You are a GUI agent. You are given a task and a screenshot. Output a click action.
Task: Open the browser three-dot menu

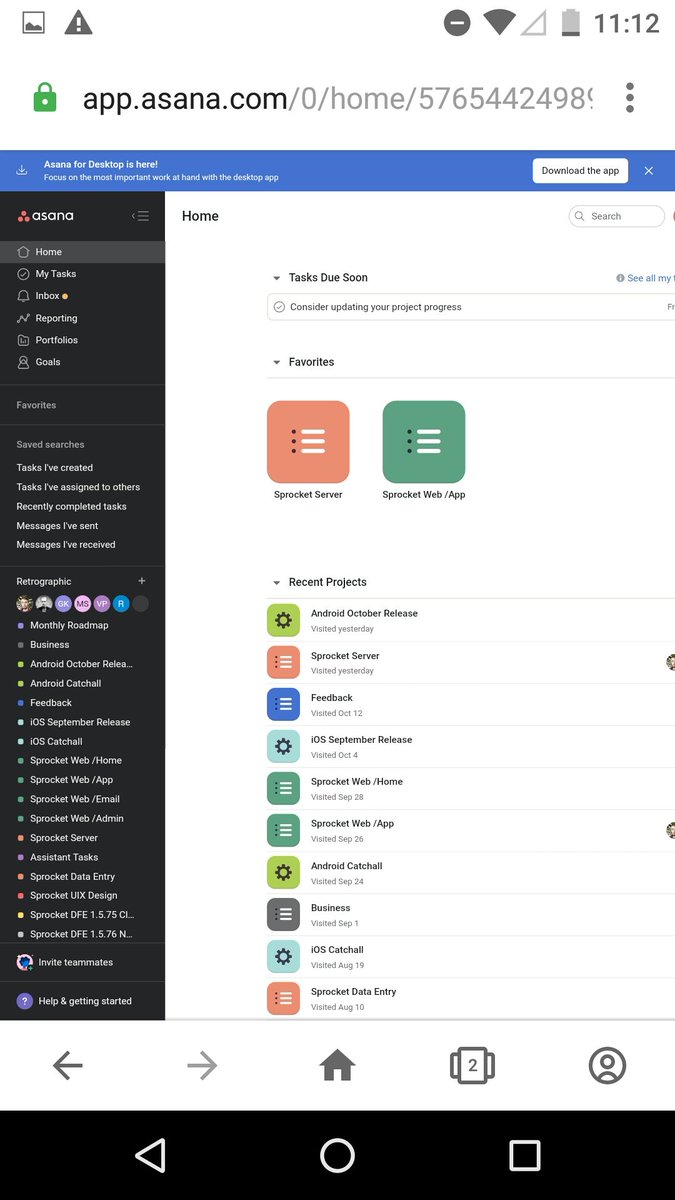tap(630, 98)
